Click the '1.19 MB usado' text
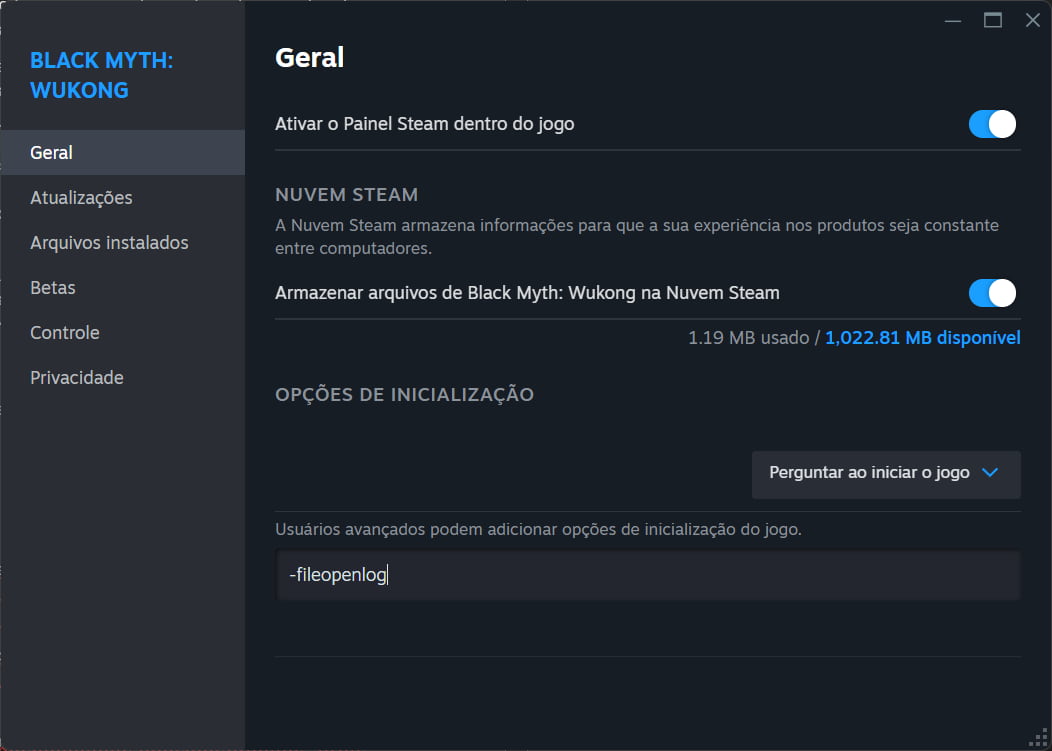The image size is (1052, 751). [x=748, y=338]
